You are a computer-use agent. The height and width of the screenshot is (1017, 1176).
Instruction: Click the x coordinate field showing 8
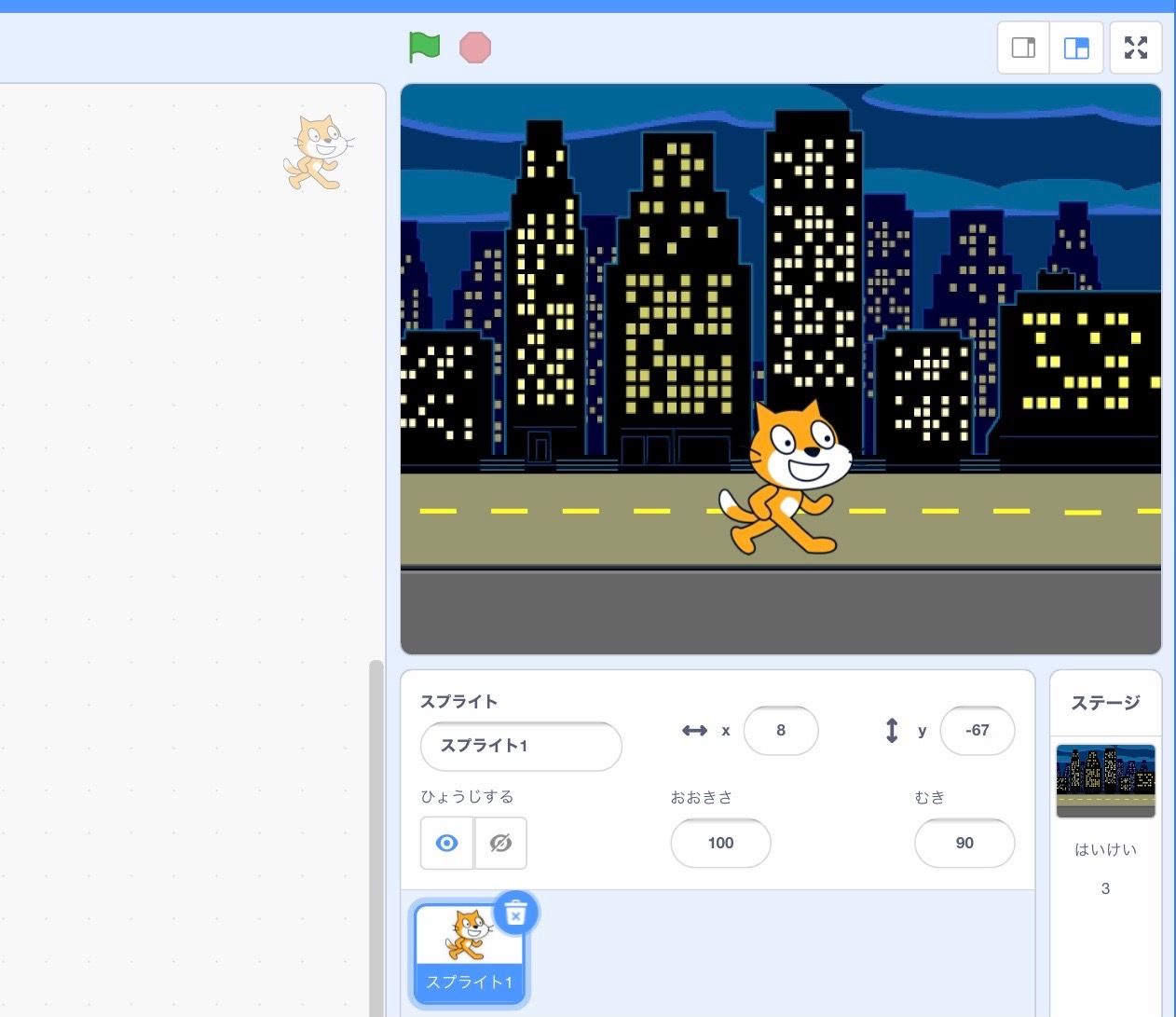pos(781,731)
